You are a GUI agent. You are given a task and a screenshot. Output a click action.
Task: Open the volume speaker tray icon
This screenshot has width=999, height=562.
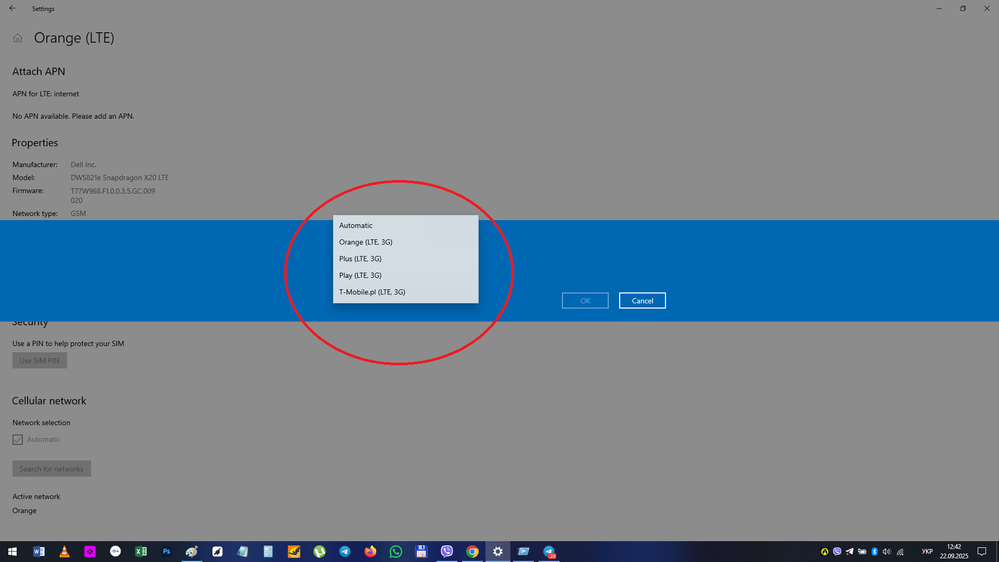(887, 552)
